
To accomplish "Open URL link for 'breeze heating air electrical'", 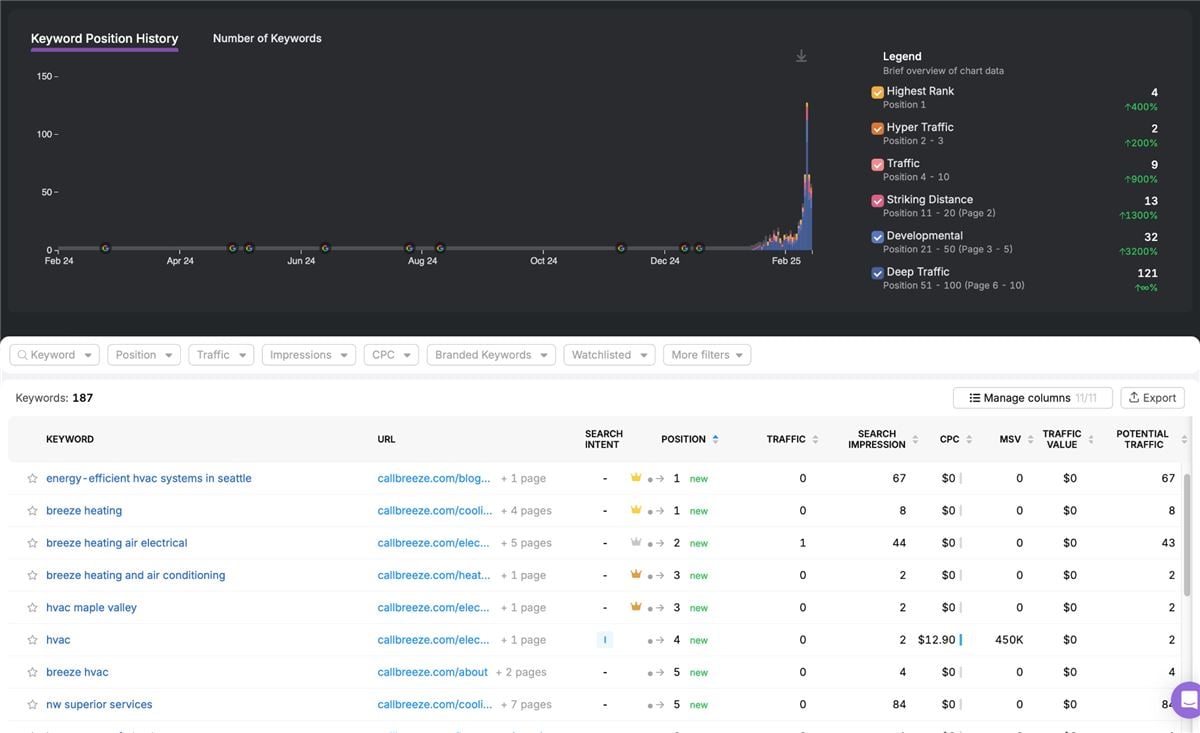I will [x=434, y=543].
